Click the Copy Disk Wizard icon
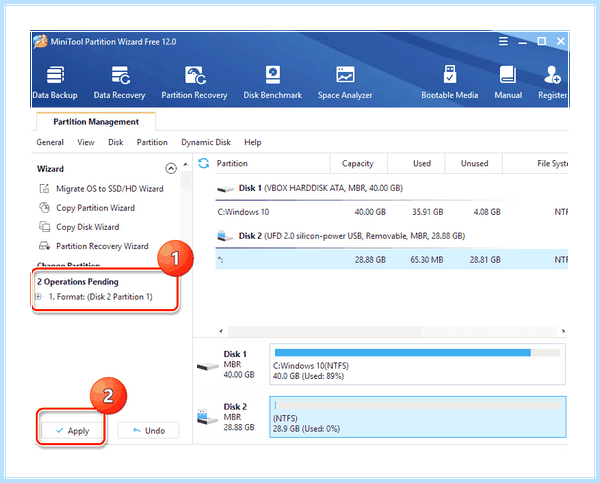Screen dimensions: 600x483 click(44, 227)
